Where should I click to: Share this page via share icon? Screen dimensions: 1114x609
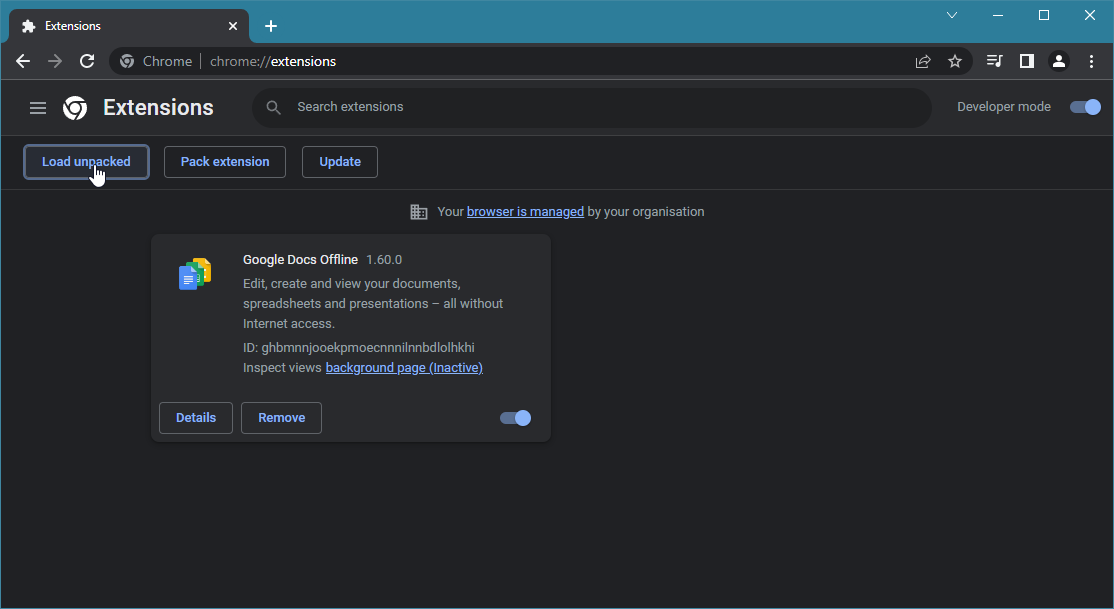(923, 61)
